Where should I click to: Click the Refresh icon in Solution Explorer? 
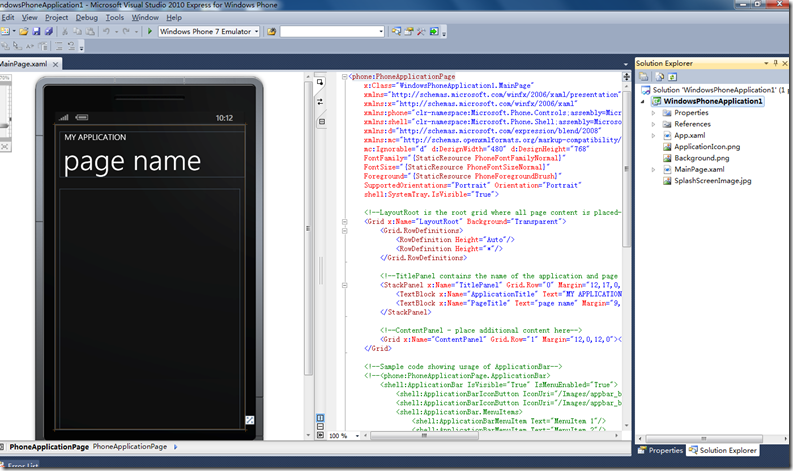pos(672,77)
